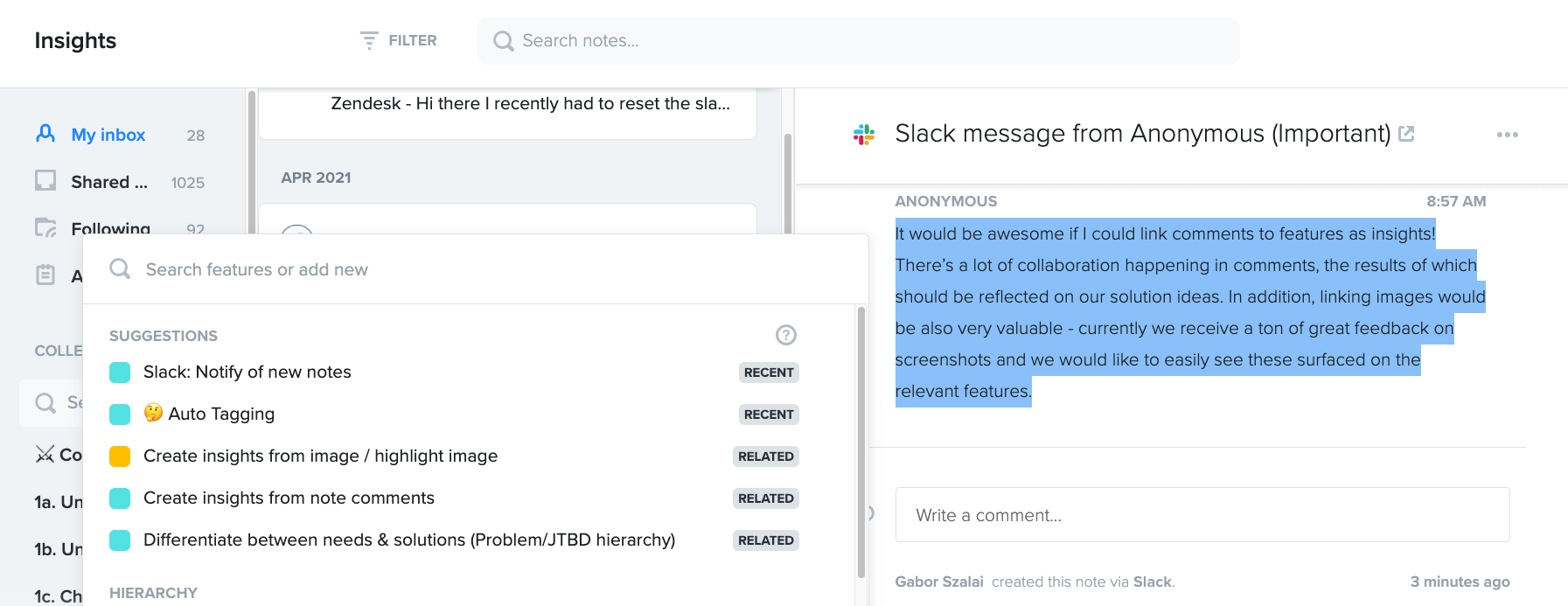Click the crossed-swords collection icon in sidebar

pos(45,454)
